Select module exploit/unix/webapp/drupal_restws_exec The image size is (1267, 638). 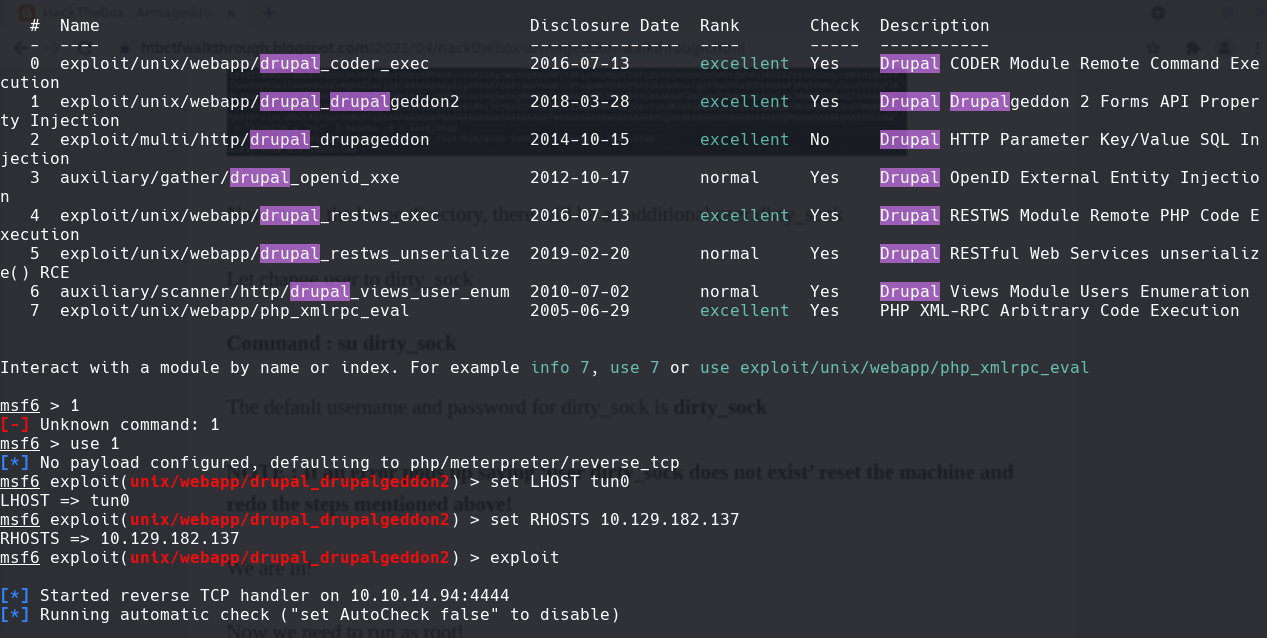pyautogui.click(x=250, y=216)
